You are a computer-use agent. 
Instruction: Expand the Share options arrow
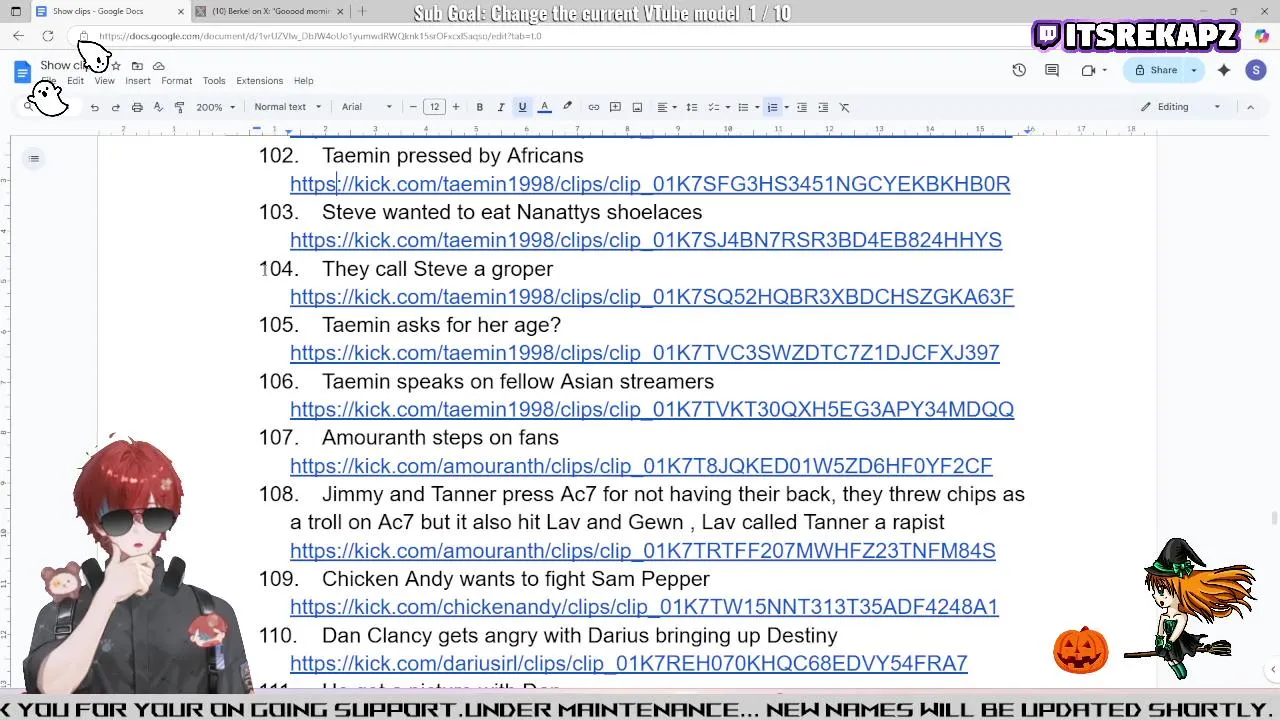click(x=1193, y=70)
